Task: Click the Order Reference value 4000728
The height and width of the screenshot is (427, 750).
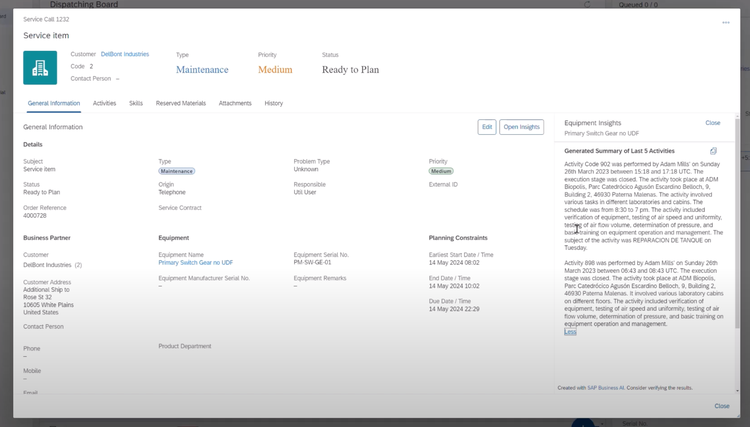Action: pyautogui.click(x=35, y=216)
